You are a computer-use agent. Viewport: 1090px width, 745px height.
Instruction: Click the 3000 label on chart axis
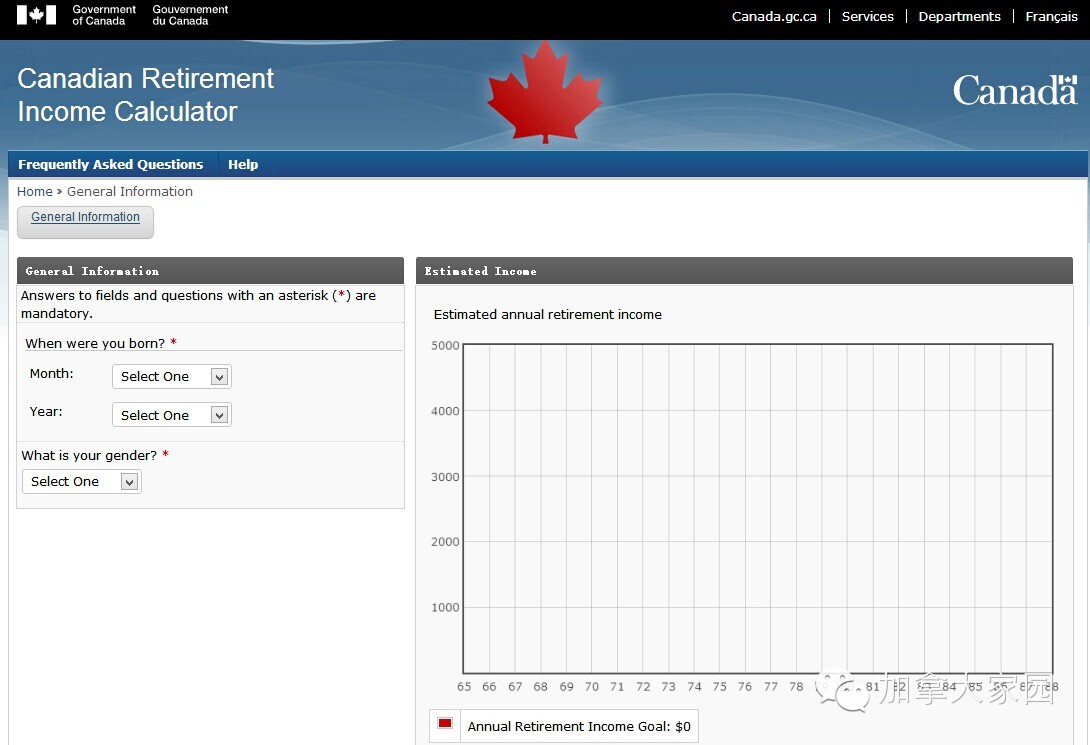[445, 477]
